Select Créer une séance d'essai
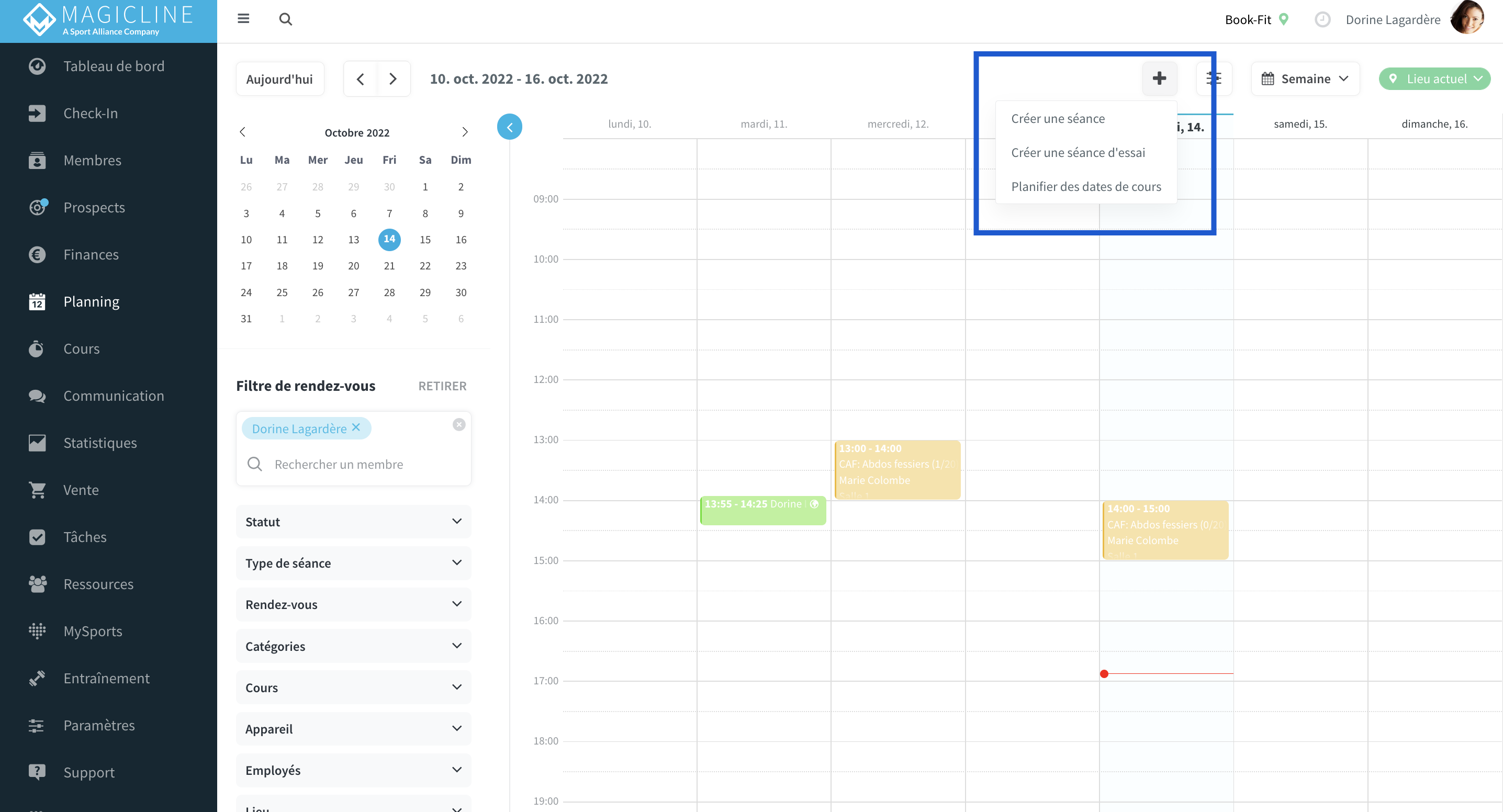Screen dimensions: 1503x812 click(x=1078, y=153)
